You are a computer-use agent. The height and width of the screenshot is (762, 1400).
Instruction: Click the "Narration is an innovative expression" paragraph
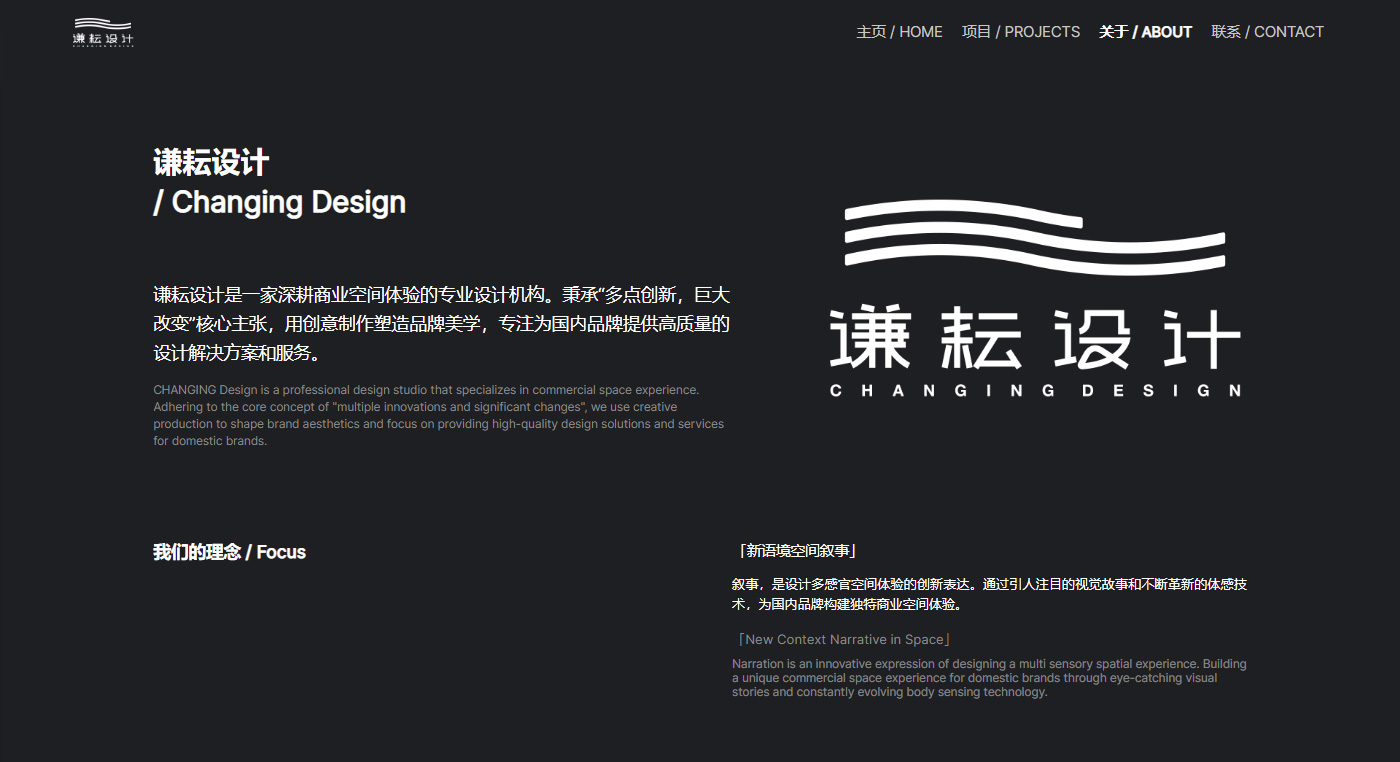tap(988, 678)
